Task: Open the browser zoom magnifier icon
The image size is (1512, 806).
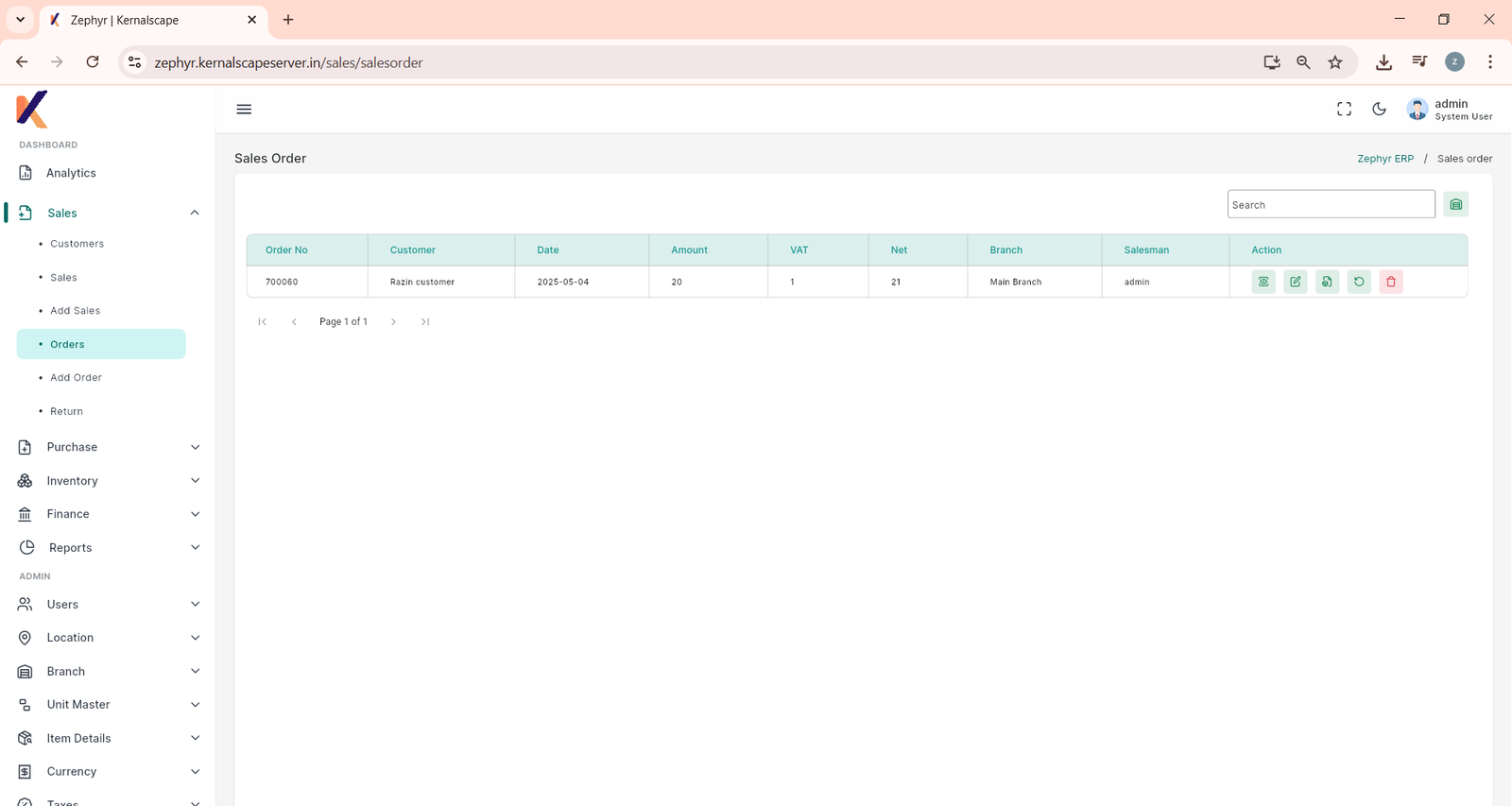Action: pyautogui.click(x=1303, y=62)
